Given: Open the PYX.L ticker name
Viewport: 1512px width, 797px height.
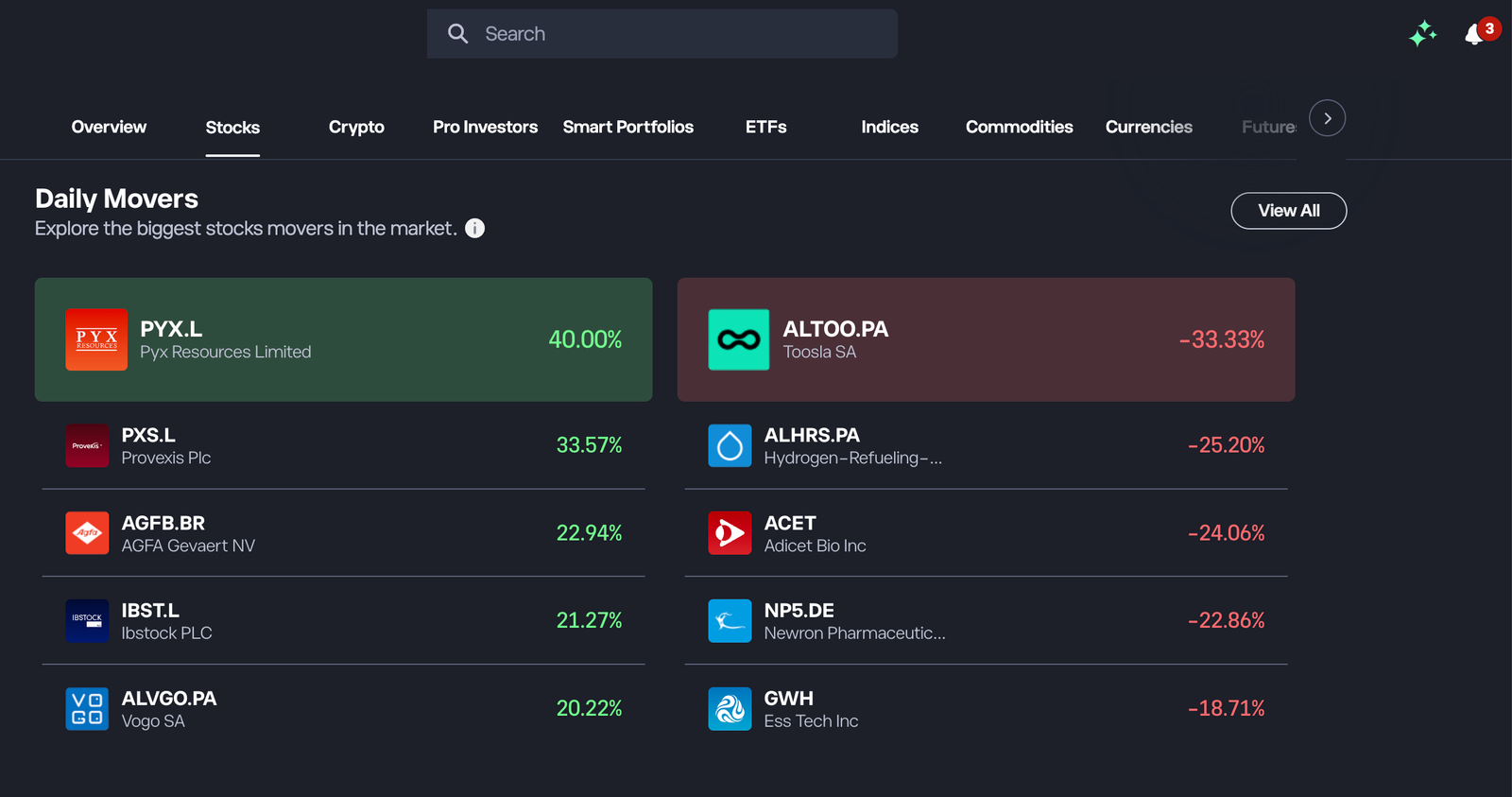Looking at the screenshot, I should (x=171, y=329).
